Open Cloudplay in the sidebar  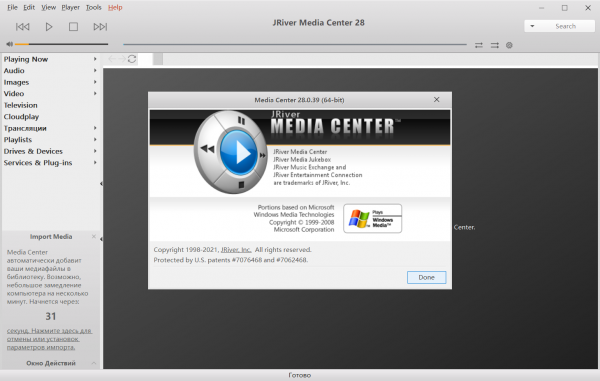tap(21, 117)
